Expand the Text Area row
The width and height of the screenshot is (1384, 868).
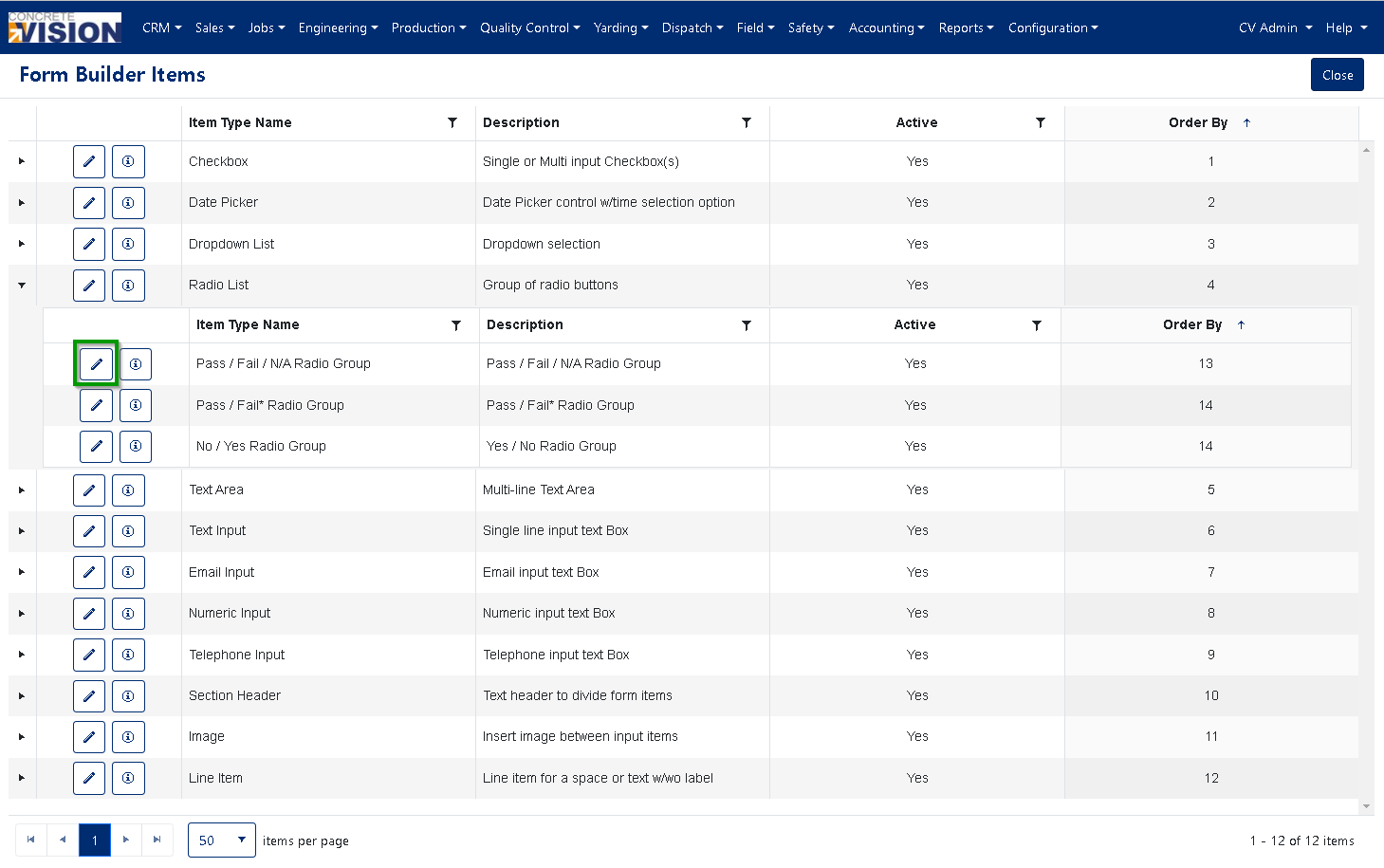point(22,490)
